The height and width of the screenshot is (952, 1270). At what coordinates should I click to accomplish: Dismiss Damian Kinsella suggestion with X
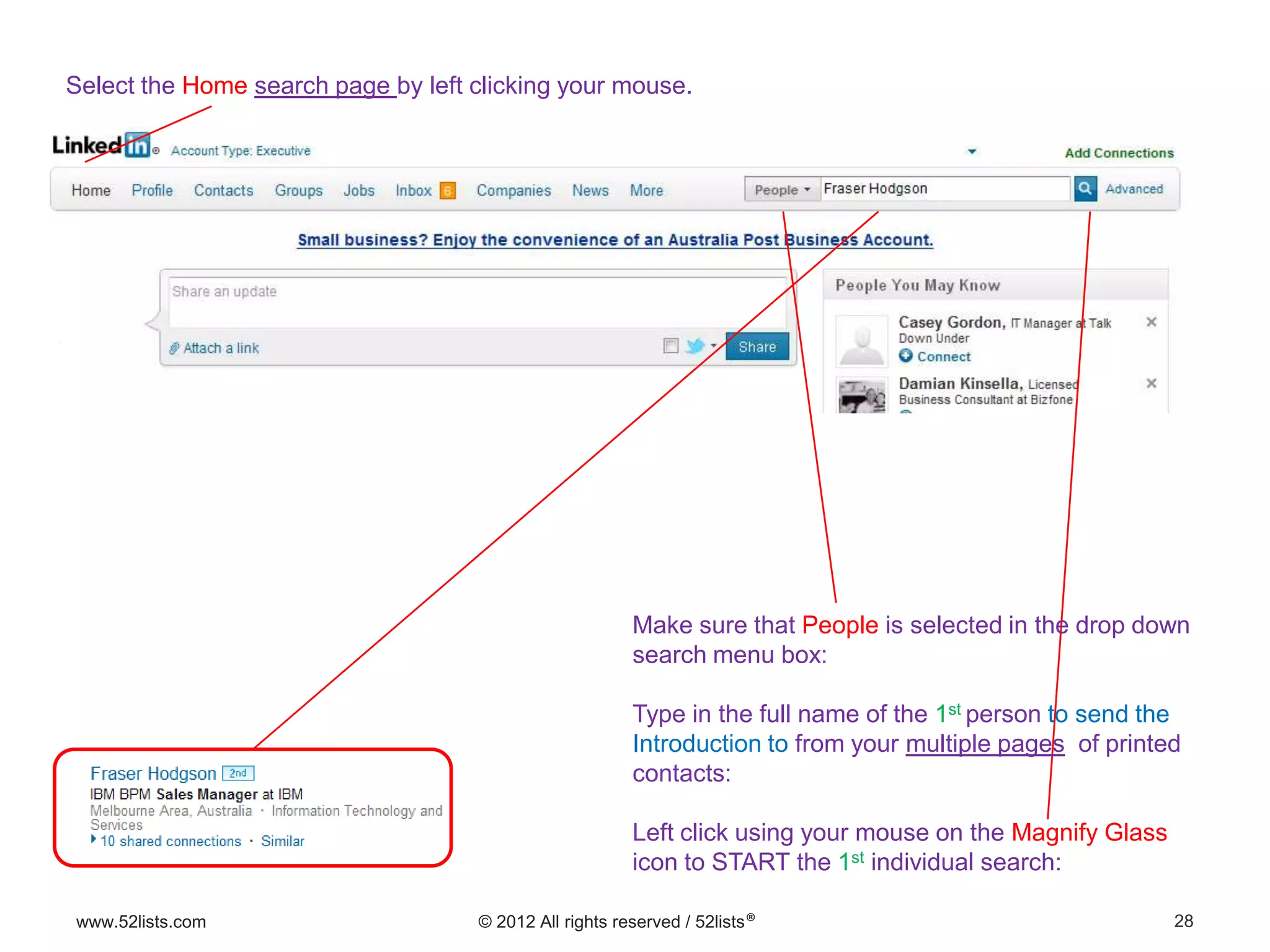1151,383
